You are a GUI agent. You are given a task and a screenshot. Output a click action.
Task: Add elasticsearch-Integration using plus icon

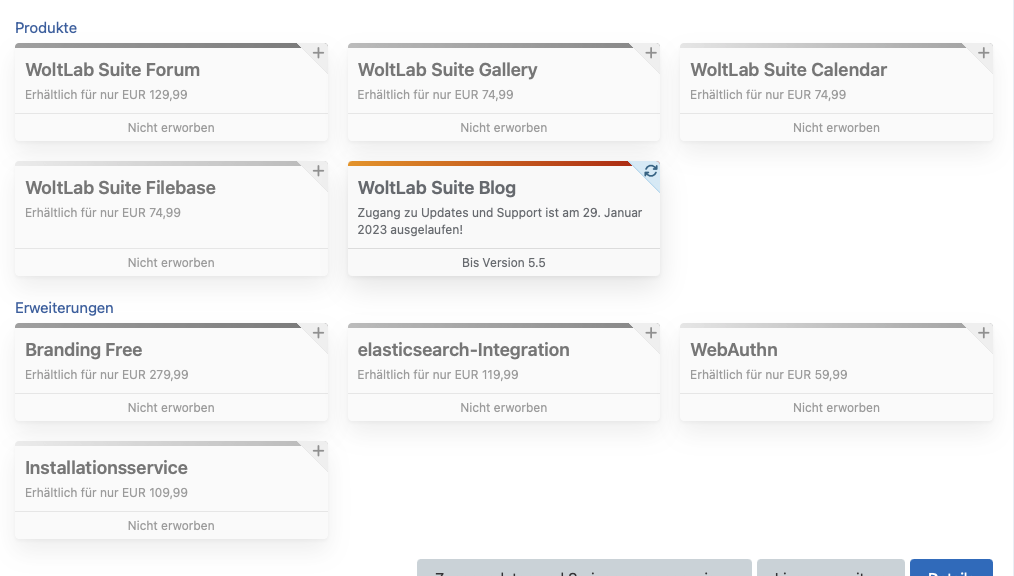click(x=651, y=333)
